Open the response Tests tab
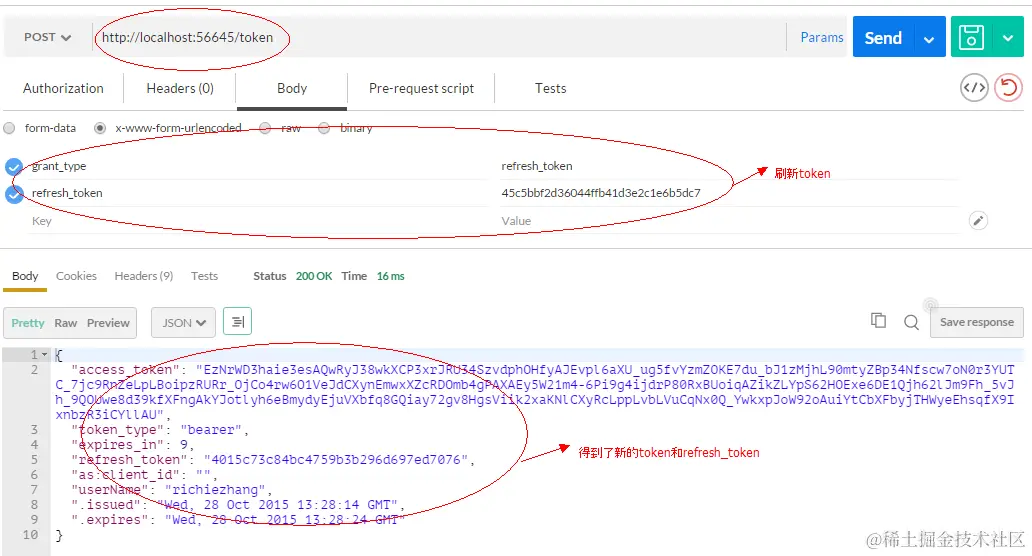1032x556 pixels. pyautogui.click(x=204, y=276)
